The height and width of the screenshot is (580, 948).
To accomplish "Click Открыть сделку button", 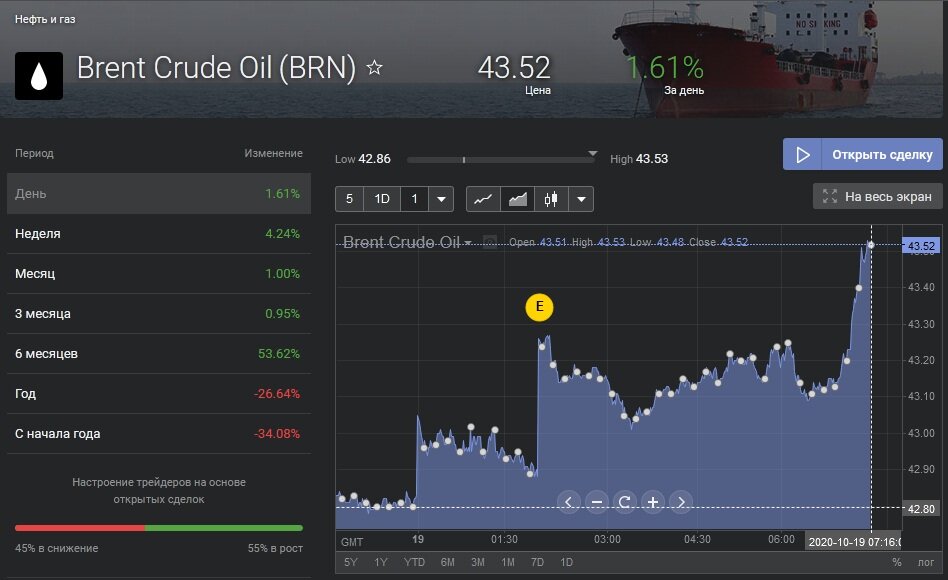I will tap(862, 155).
